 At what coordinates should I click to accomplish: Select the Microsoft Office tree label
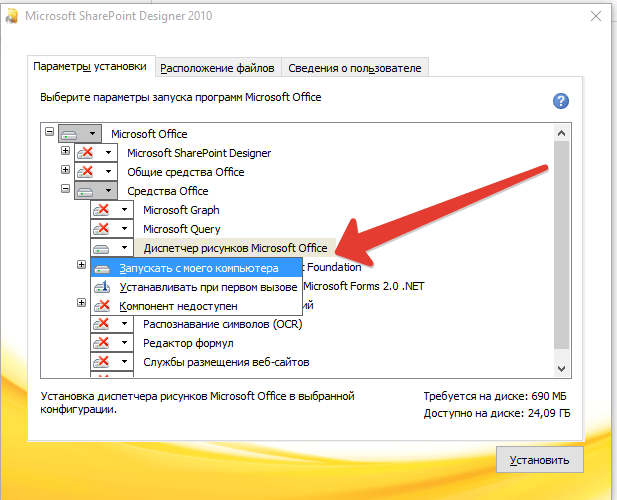point(149,134)
